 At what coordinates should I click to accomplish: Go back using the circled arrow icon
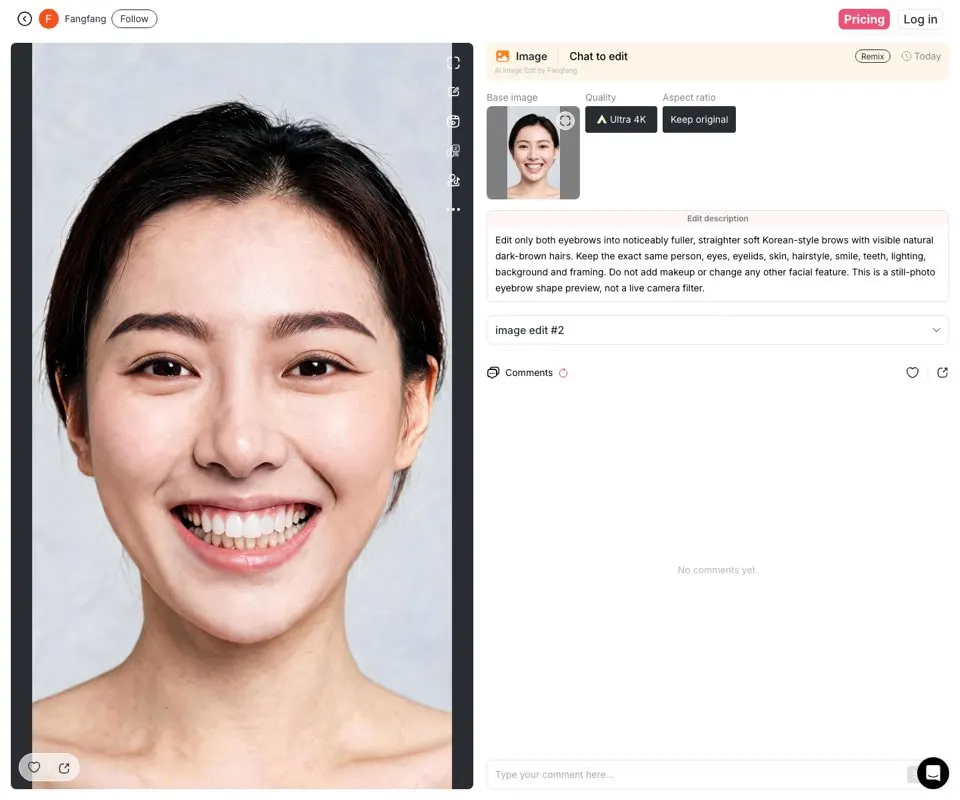(24, 19)
